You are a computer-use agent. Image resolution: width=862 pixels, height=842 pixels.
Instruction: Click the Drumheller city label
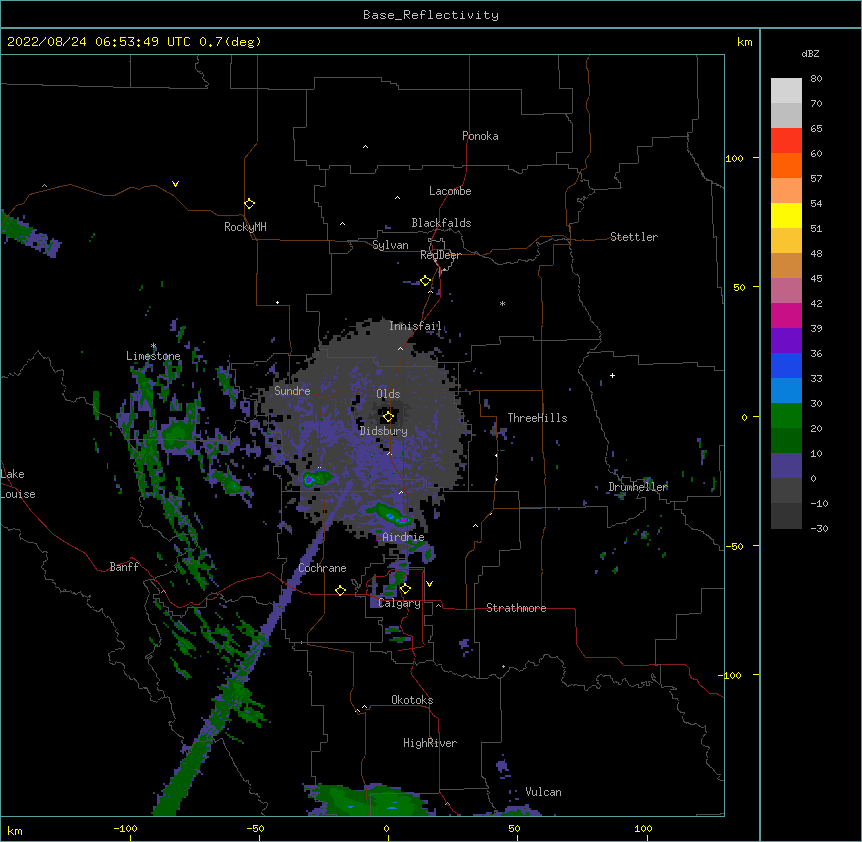coord(638,487)
